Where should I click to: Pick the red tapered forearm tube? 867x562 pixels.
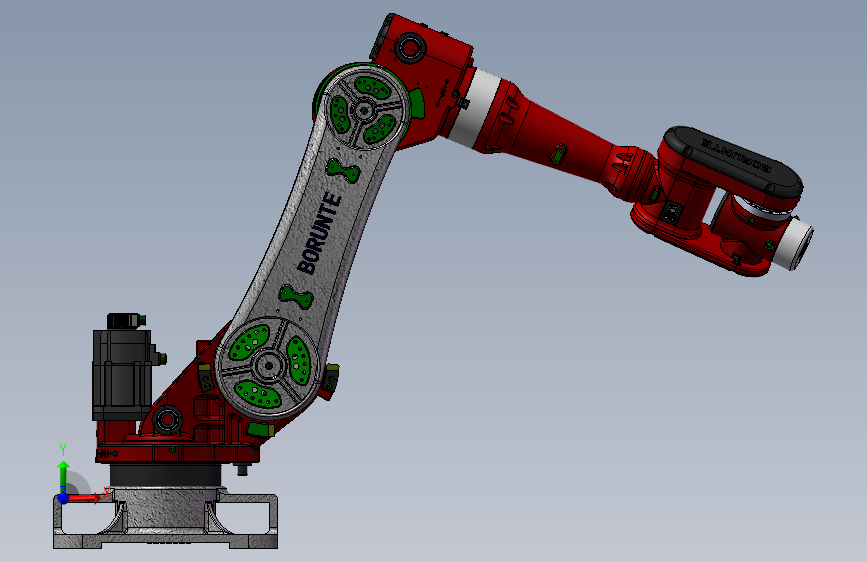coord(560,143)
